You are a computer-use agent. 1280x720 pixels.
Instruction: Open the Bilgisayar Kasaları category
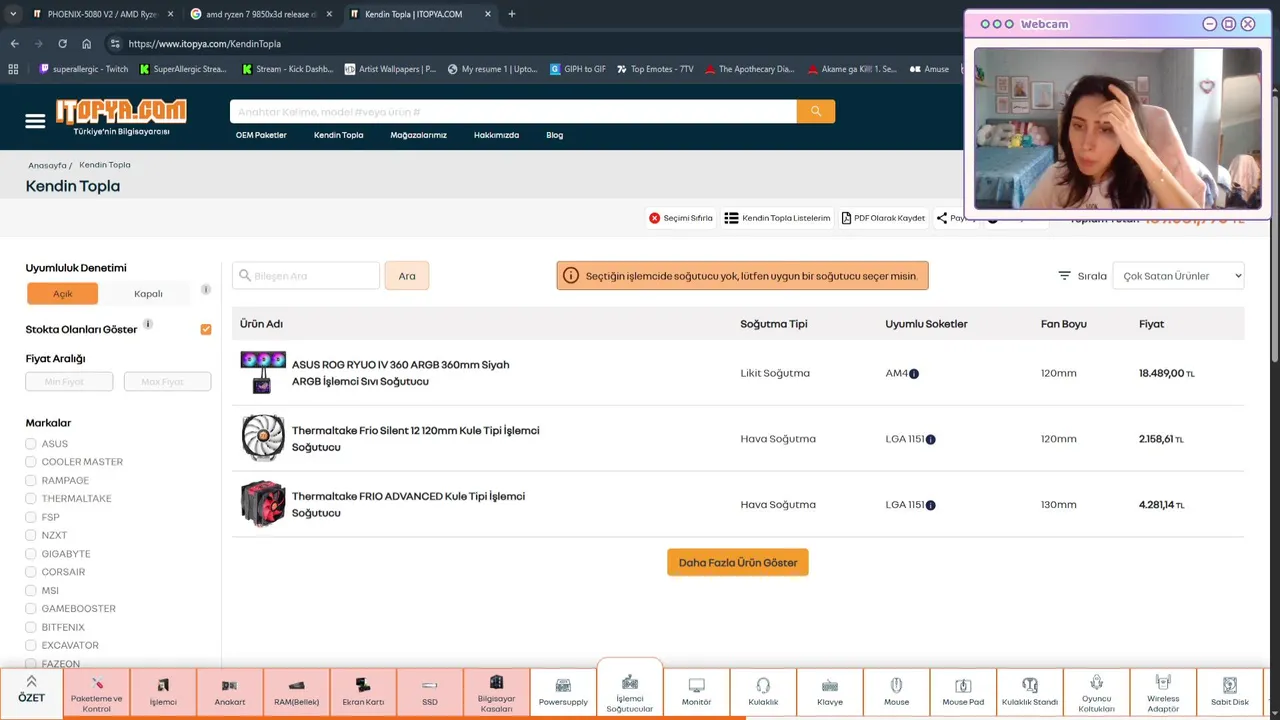tap(496, 693)
